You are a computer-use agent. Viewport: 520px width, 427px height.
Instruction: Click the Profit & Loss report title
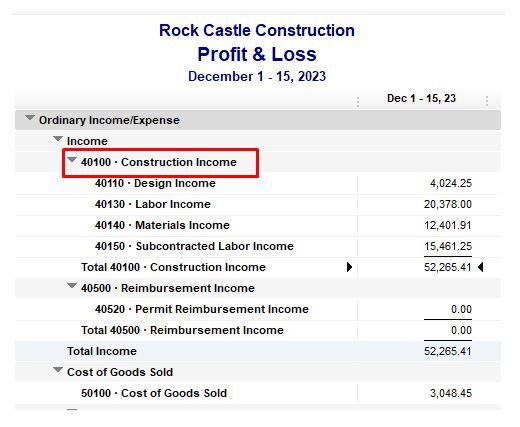coord(257,54)
